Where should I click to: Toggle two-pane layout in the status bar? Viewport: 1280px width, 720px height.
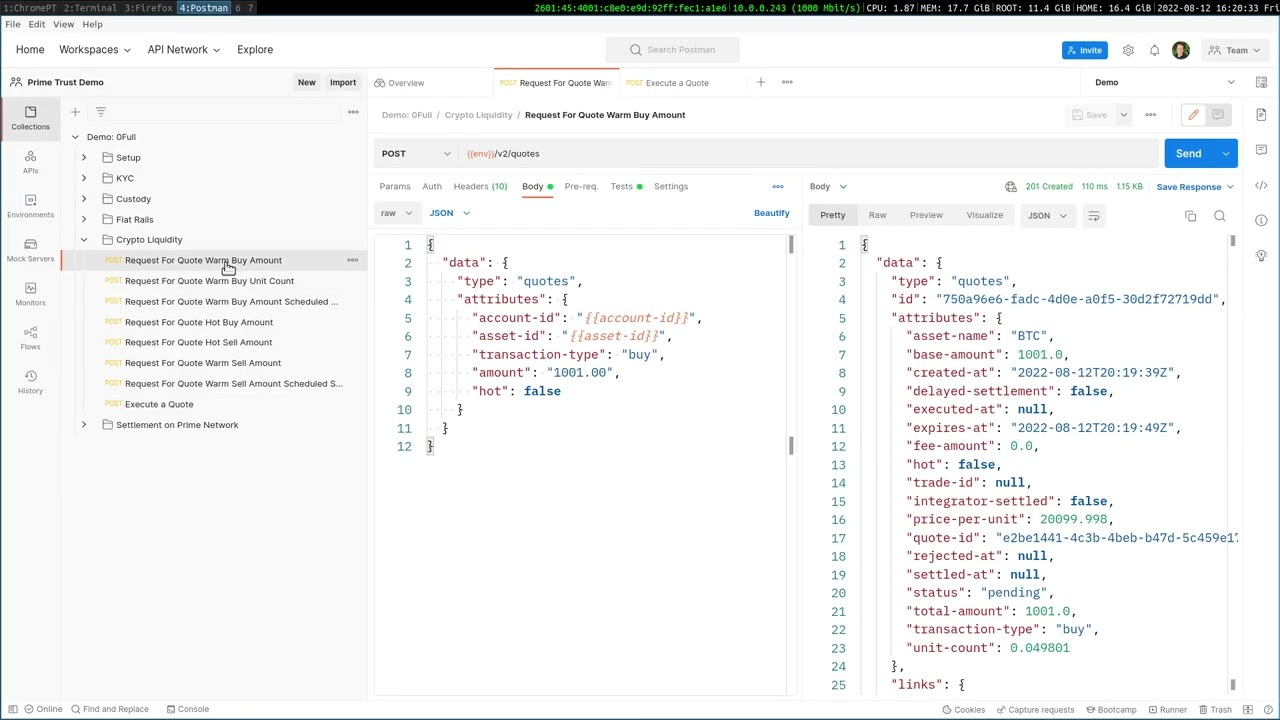(x=1249, y=710)
